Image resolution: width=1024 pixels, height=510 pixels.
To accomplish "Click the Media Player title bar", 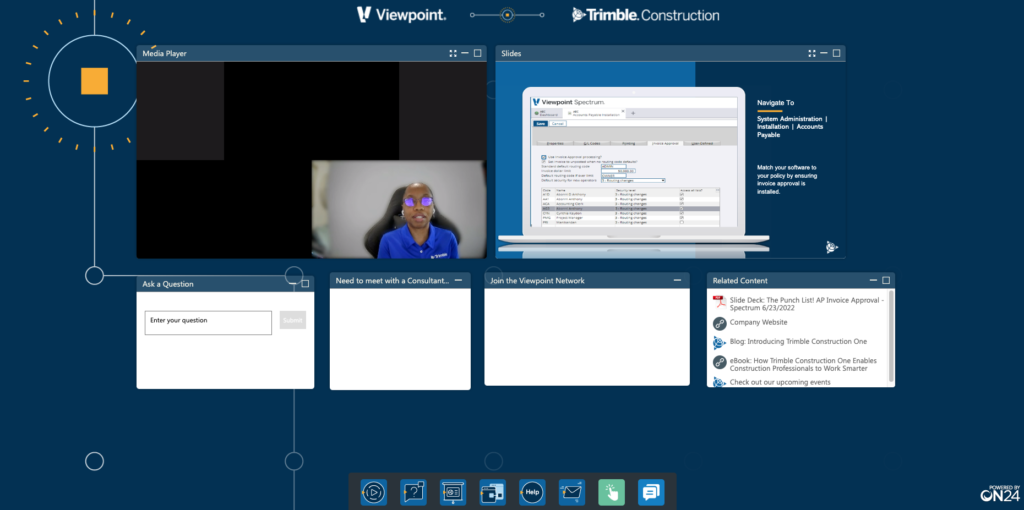I will (x=312, y=54).
